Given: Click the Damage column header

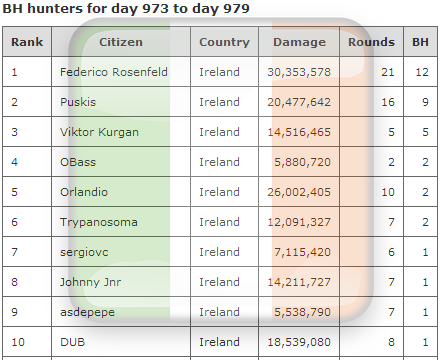Looking at the screenshot, I should [x=299, y=42].
